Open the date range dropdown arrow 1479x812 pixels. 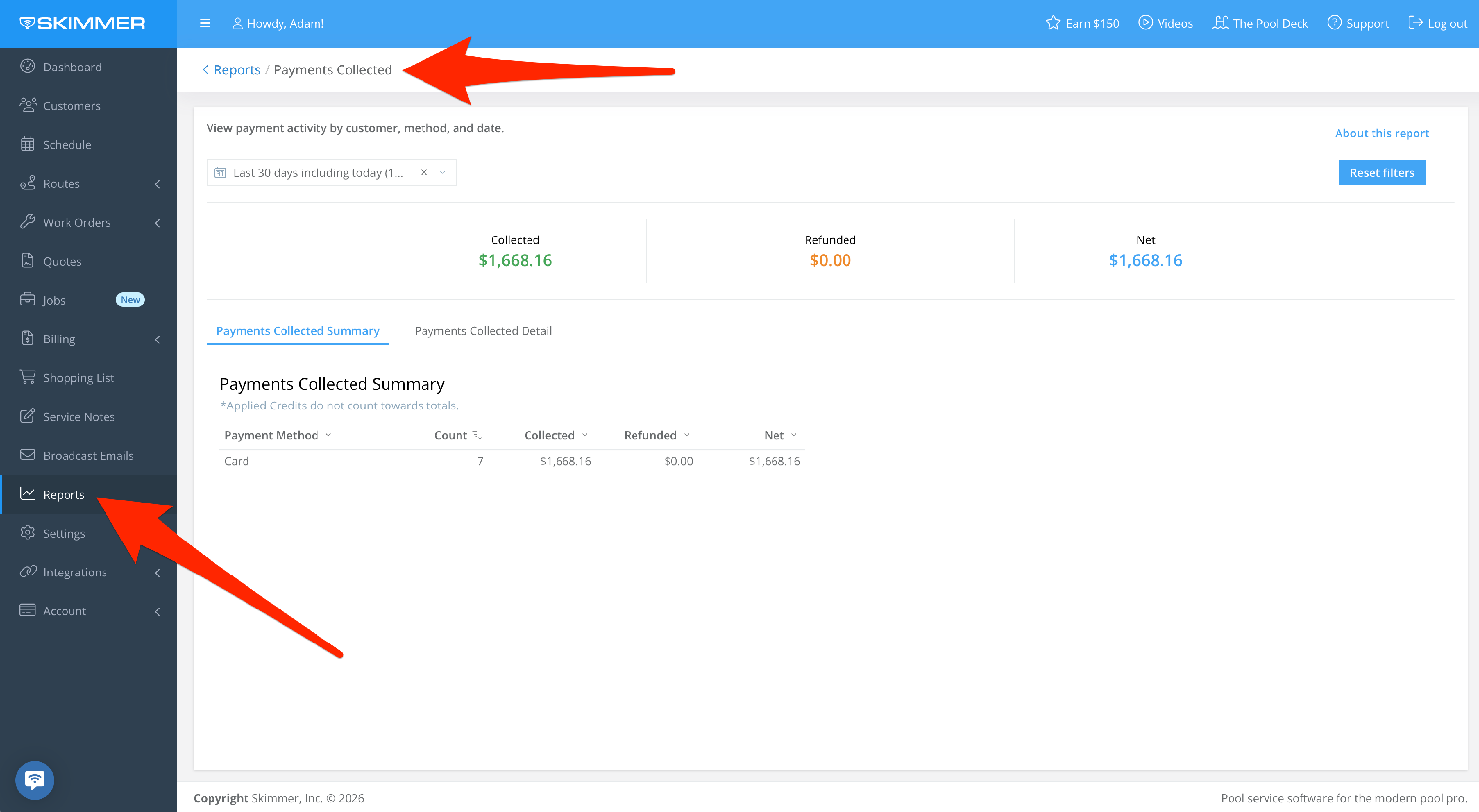click(x=443, y=173)
